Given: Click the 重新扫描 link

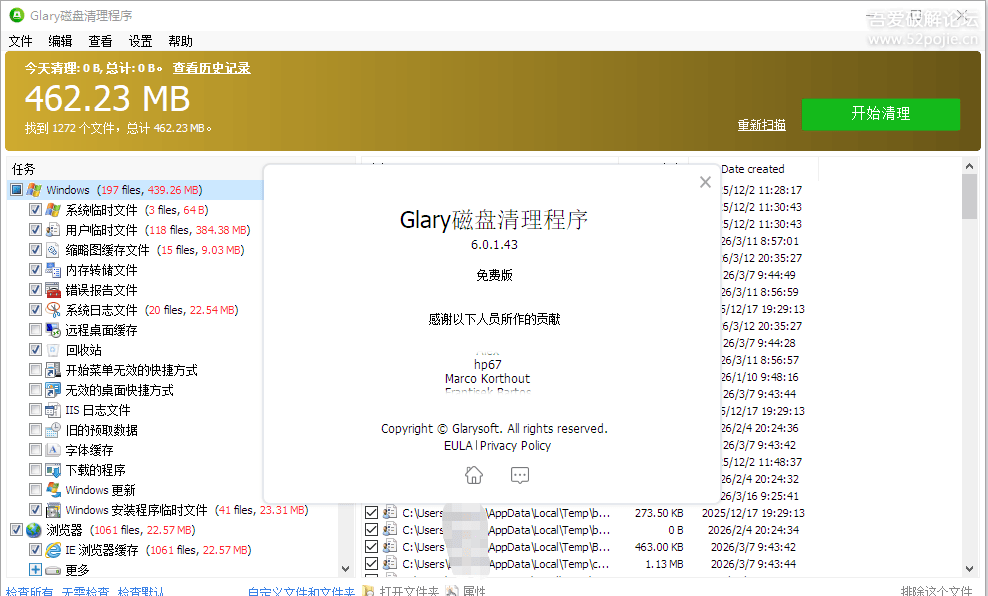Looking at the screenshot, I should tap(761, 125).
